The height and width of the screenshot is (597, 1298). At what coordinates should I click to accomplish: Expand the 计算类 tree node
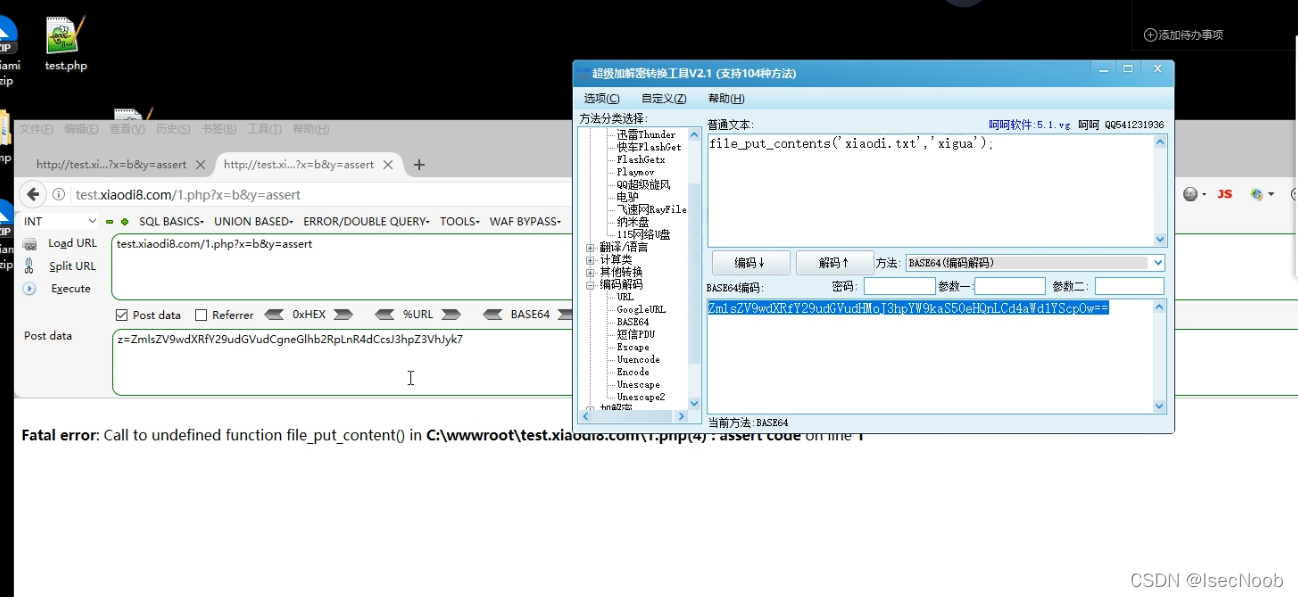tap(590, 260)
